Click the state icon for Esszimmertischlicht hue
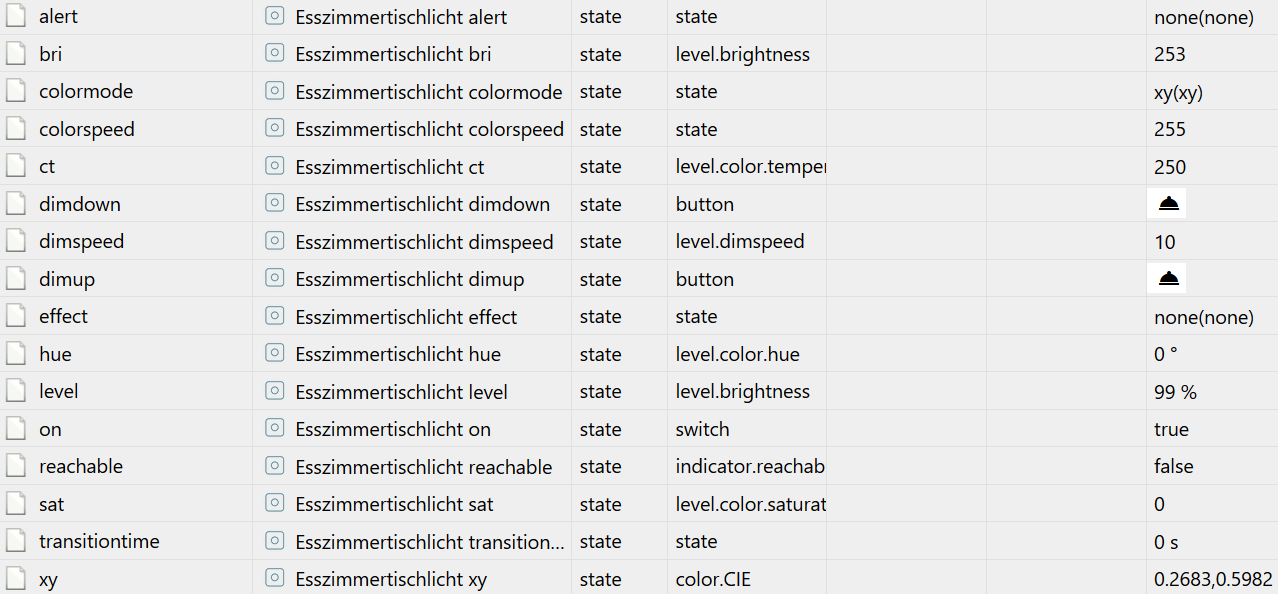Image resolution: width=1278 pixels, height=594 pixels. point(274,354)
